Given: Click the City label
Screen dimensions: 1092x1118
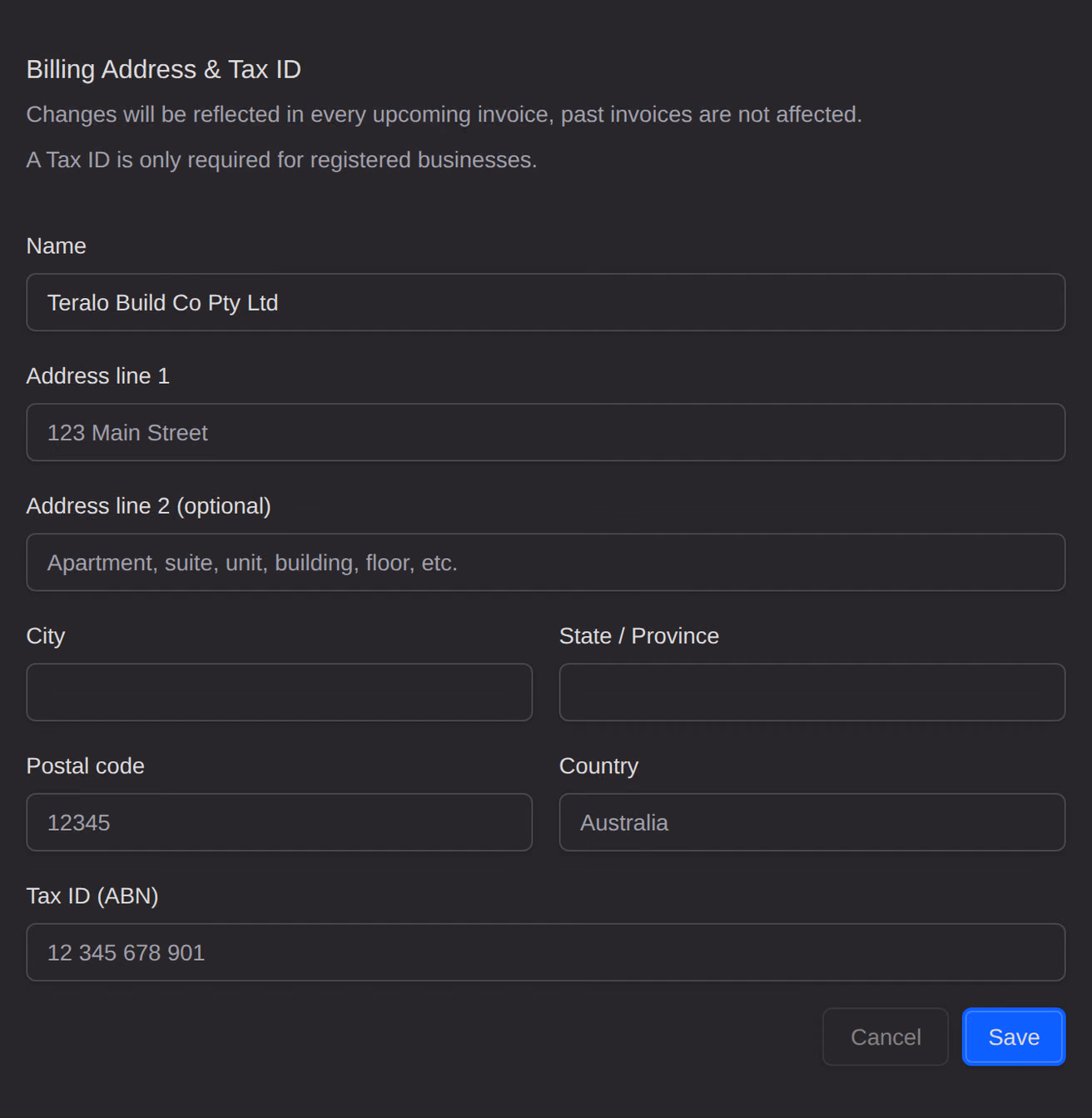Looking at the screenshot, I should (46, 636).
